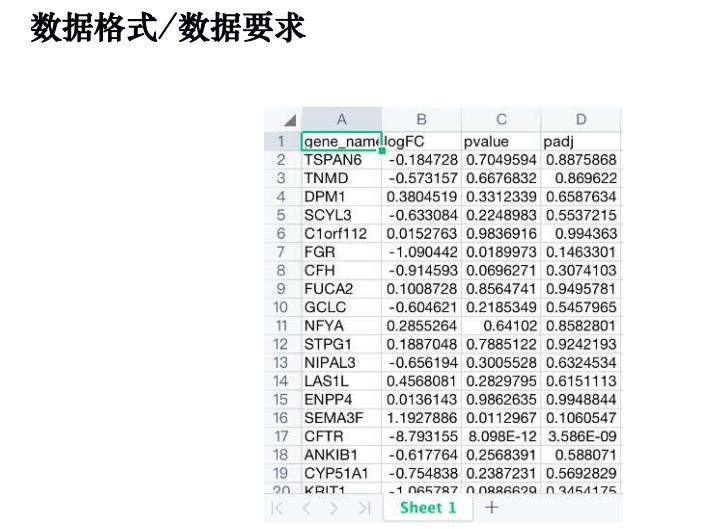
Task: Select the SCYL3 cell
Action: 342,215
